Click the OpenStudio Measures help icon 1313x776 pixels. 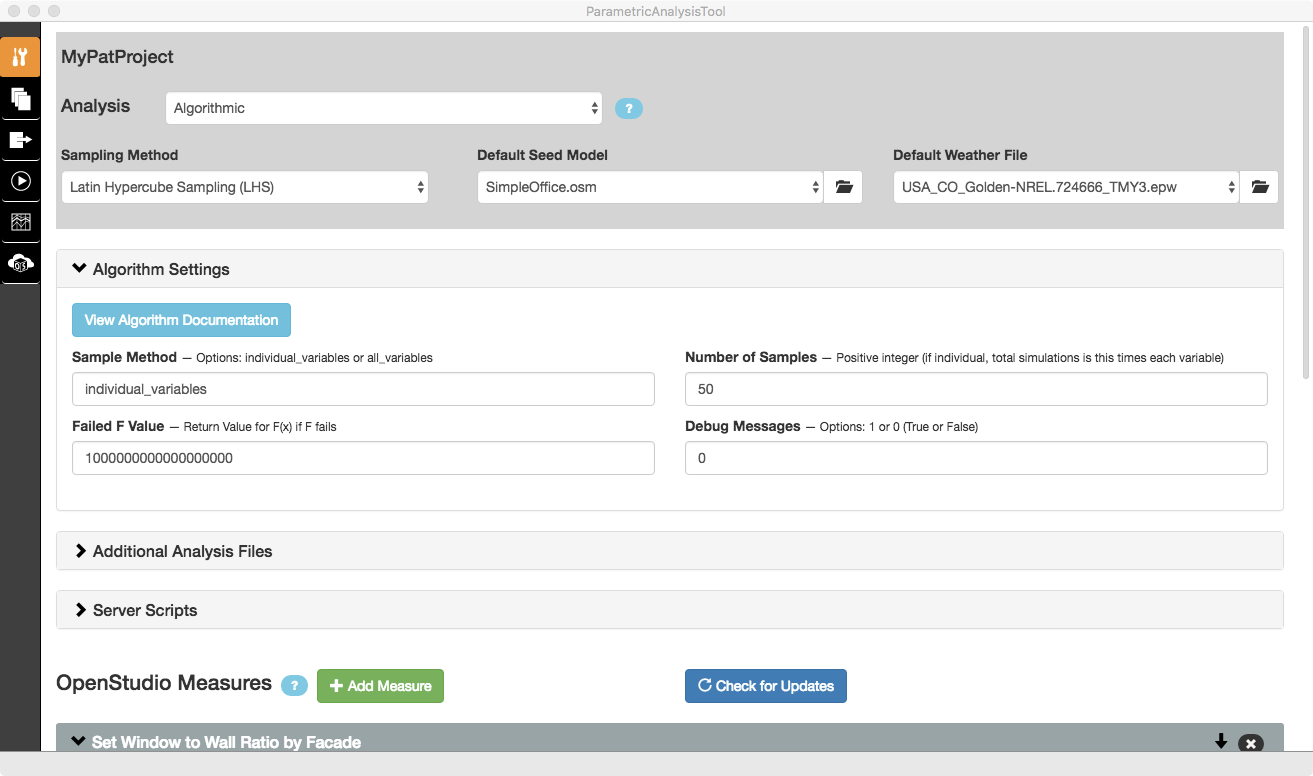coord(294,686)
